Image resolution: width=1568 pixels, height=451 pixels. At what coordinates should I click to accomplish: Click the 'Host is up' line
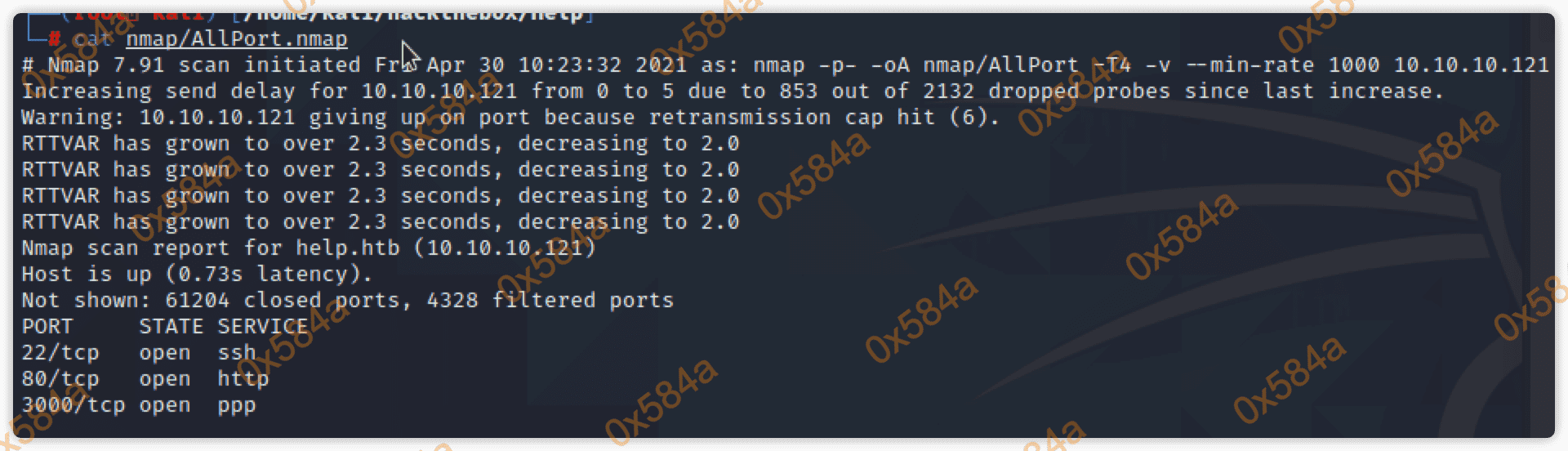pyautogui.click(x=196, y=275)
